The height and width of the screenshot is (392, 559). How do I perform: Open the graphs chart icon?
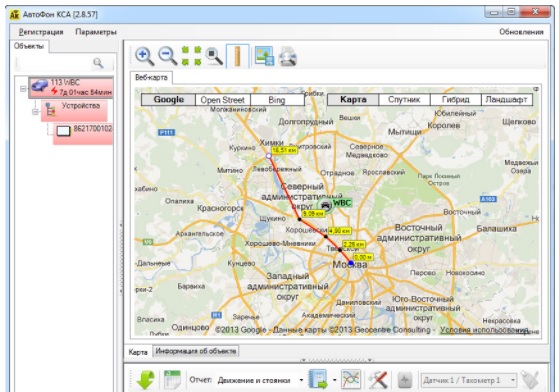[x=351, y=379]
